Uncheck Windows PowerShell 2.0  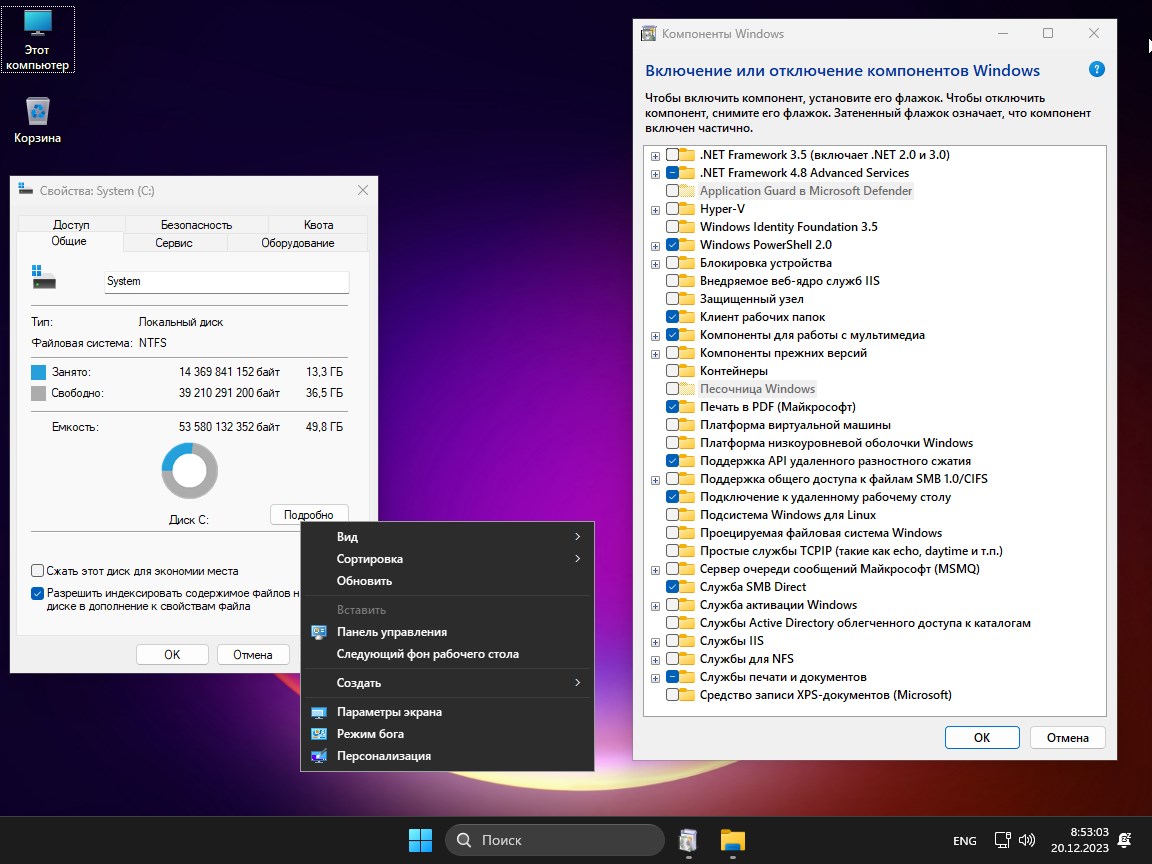coord(672,245)
